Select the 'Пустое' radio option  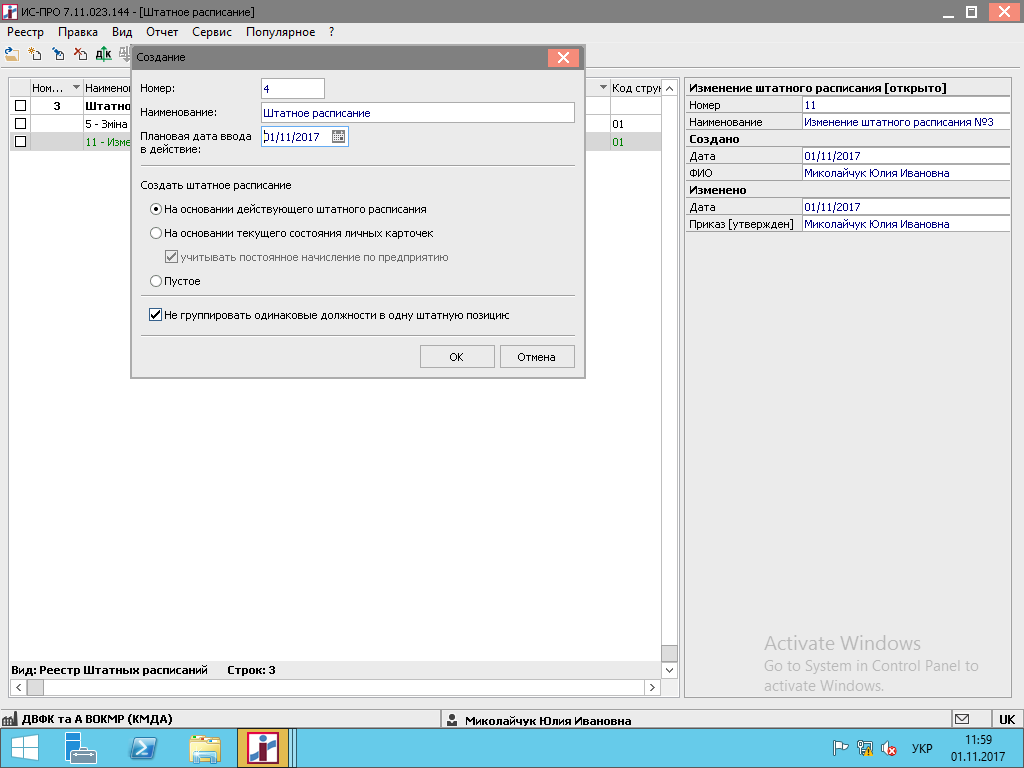tap(156, 281)
